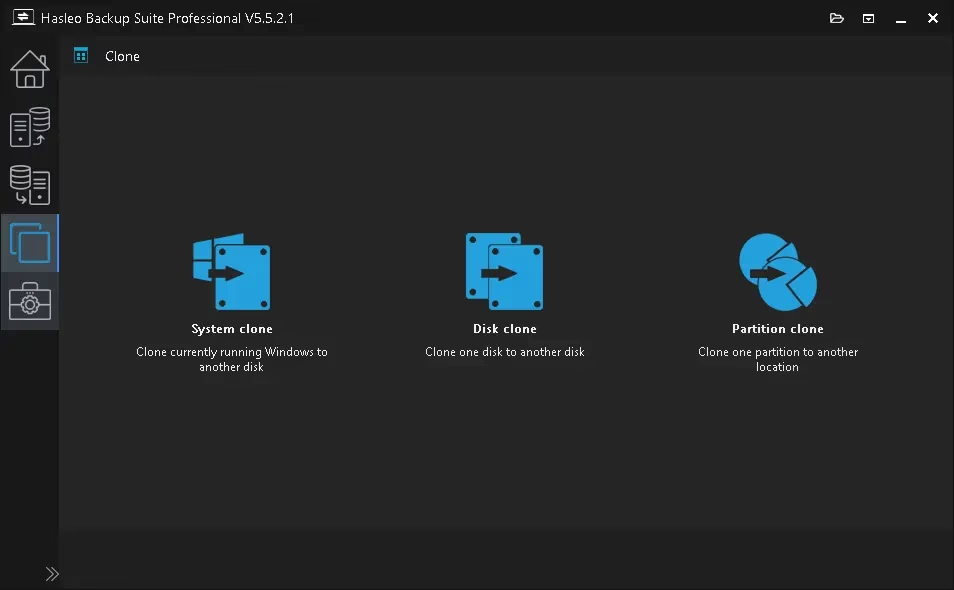Open the Backup section in sidebar
Image resolution: width=954 pixels, height=590 pixels.
pos(29,128)
